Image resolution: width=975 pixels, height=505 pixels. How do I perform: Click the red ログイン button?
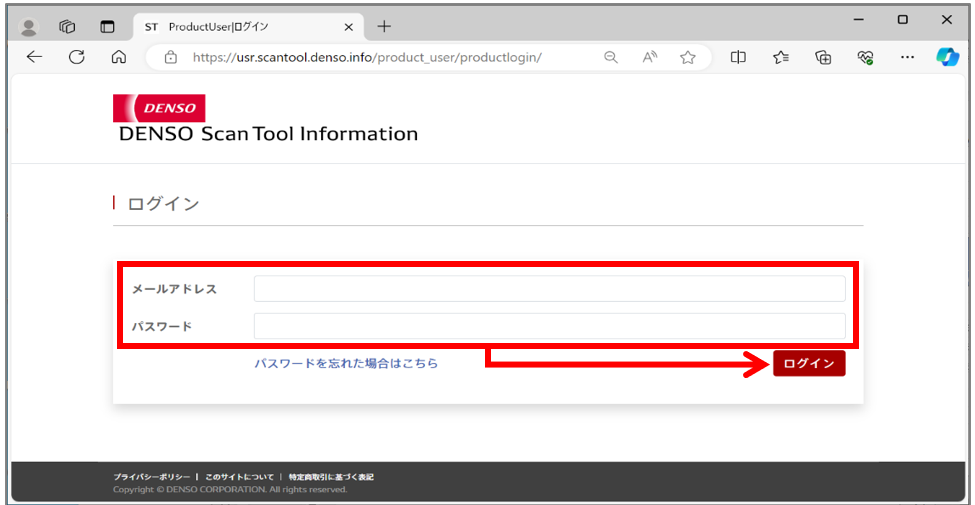click(x=809, y=363)
